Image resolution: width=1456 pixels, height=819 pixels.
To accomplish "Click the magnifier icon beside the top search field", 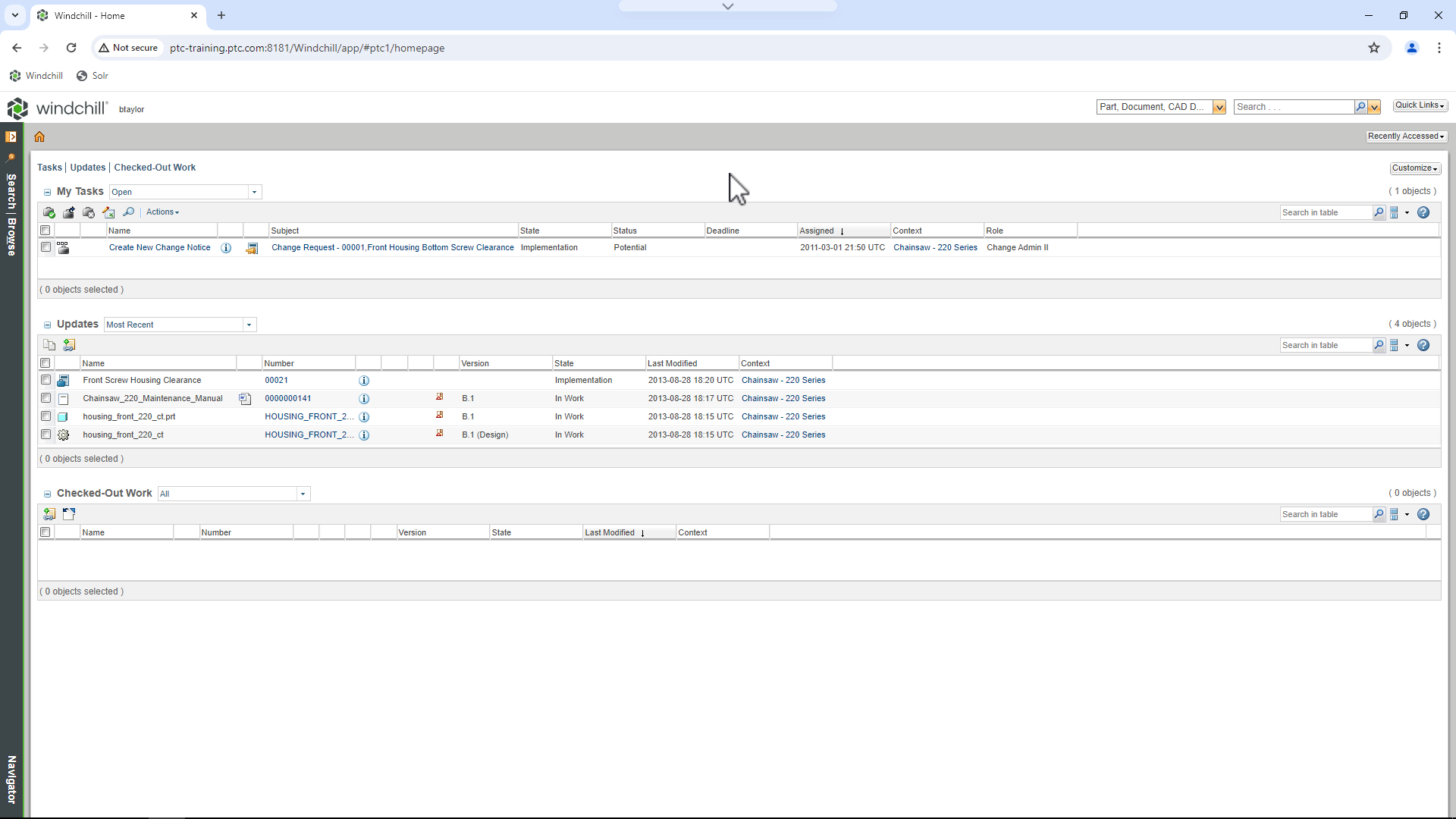I will coord(1361,107).
